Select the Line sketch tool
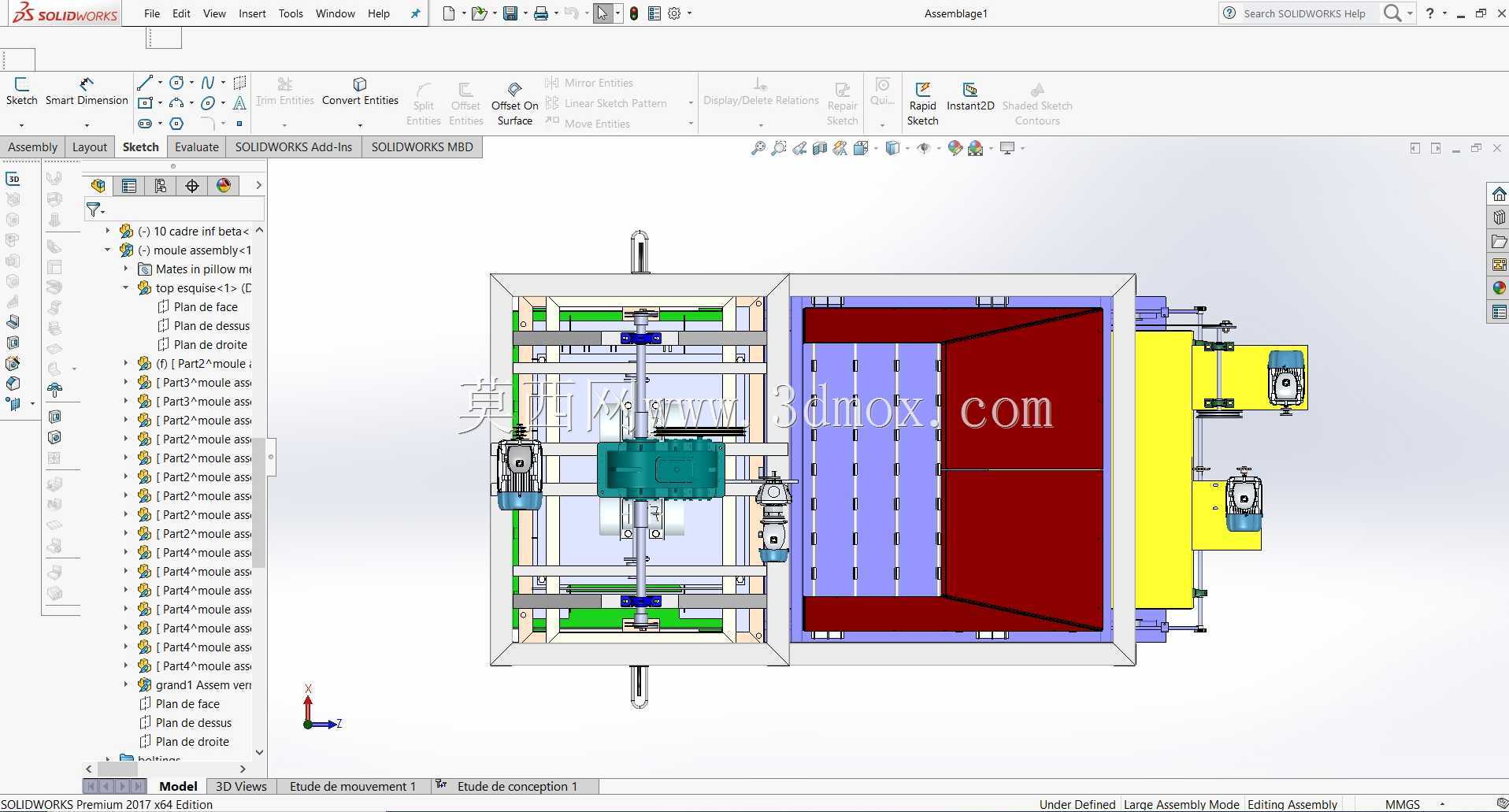1509x812 pixels. click(x=145, y=83)
